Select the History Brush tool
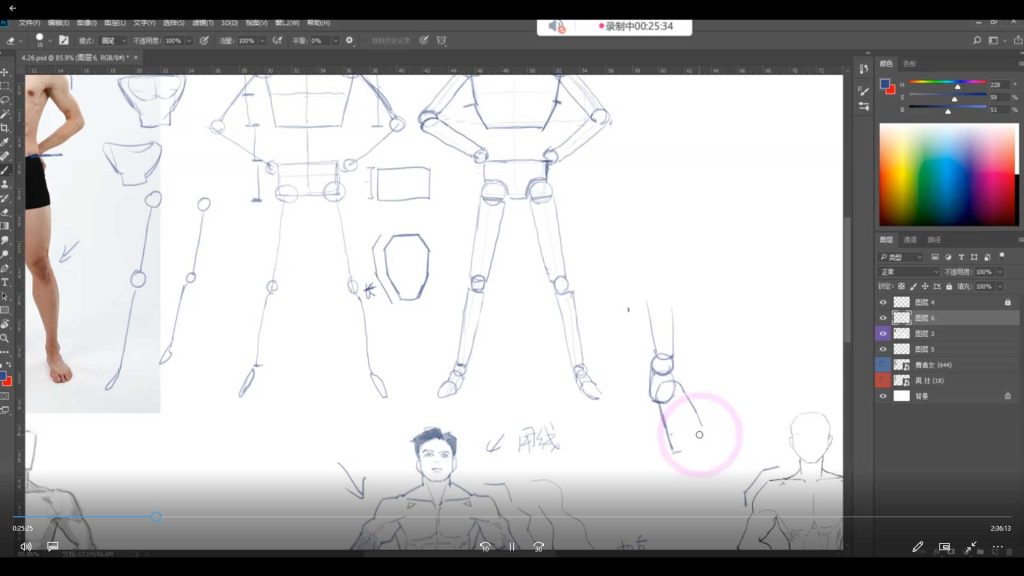The image size is (1024, 576). tap(5, 199)
